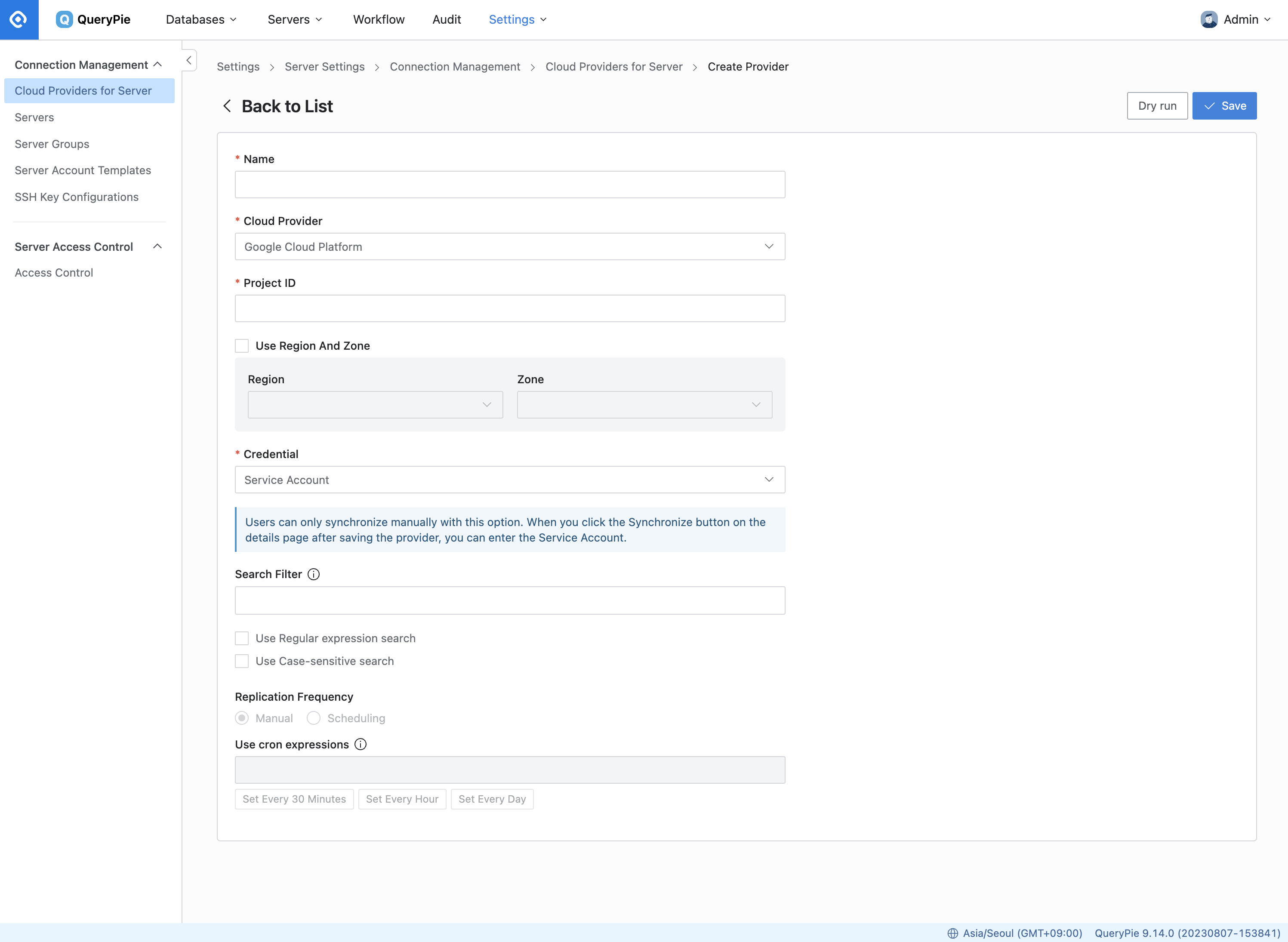This screenshot has height=942, width=1288.
Task: Enable Use Case-sensitive search
Action: [x=242, y=661]
